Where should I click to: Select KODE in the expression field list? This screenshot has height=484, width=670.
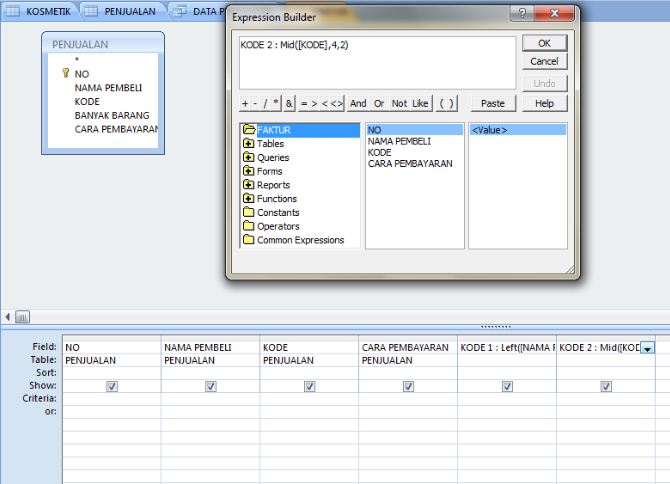coord(379,153)
